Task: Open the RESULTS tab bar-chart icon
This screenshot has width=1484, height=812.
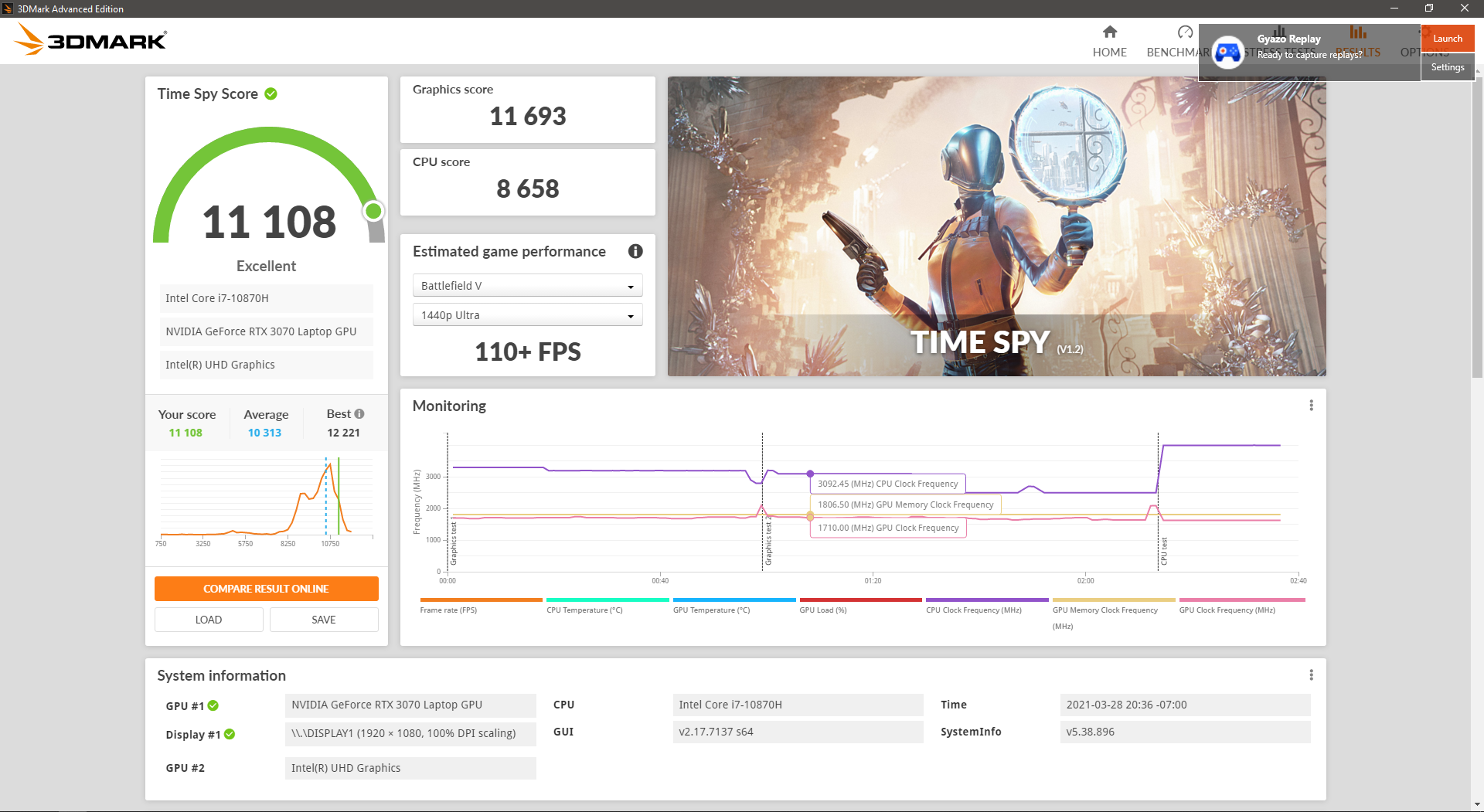Action: (x=1358, y=32)
